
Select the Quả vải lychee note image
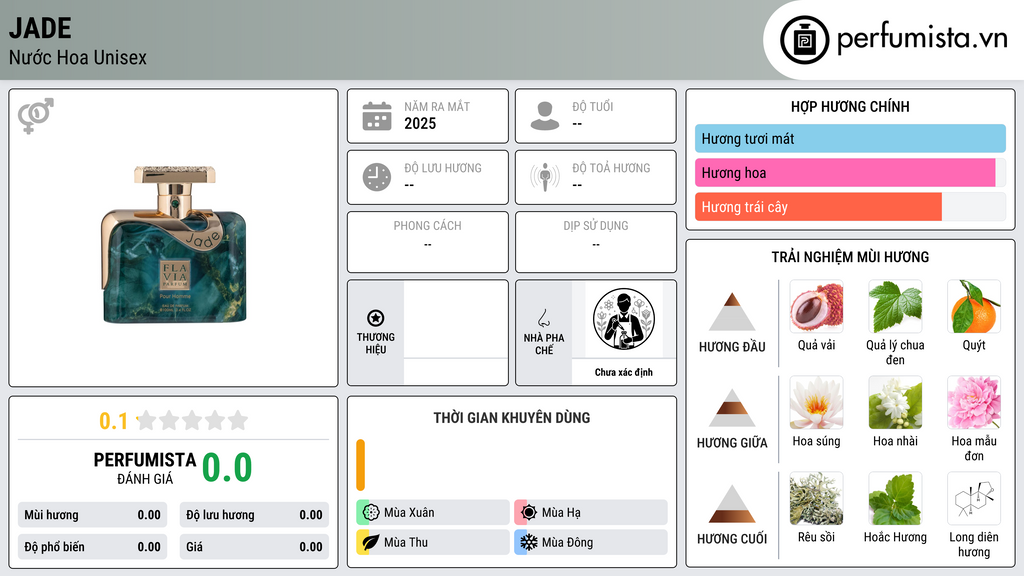tap(816, 306)
